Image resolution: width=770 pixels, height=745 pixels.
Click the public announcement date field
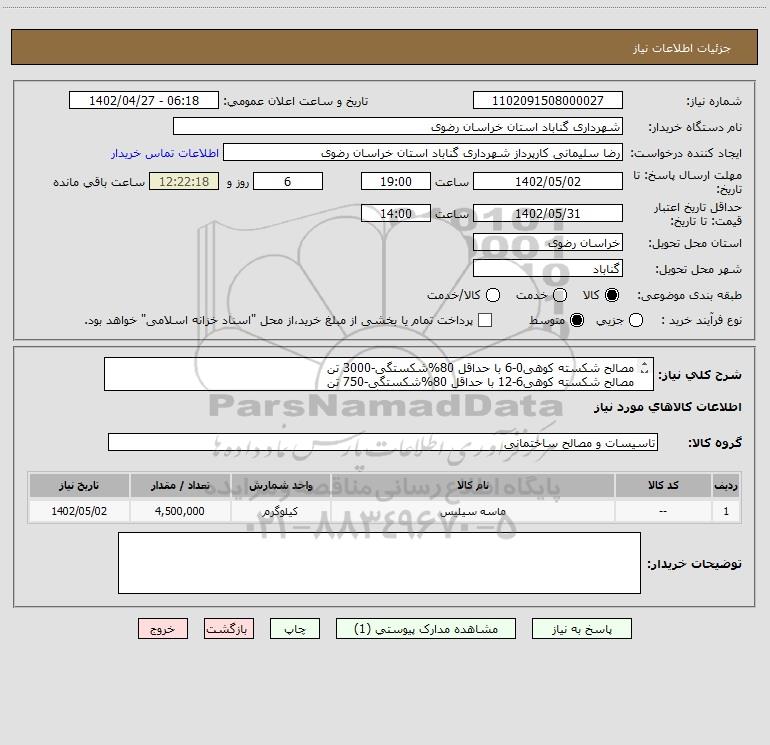click(x=144, y=101)
